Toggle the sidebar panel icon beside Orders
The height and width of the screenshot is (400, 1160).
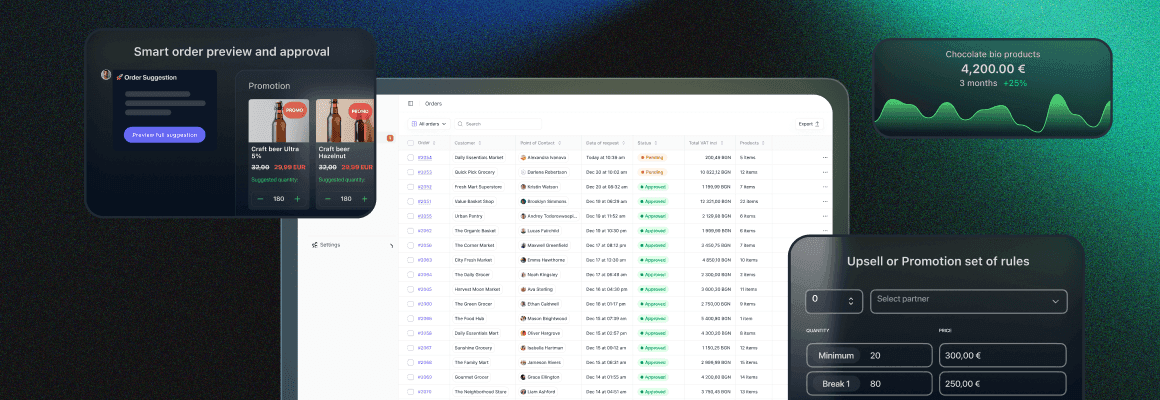pyautogui.click(x=411, y=104)
